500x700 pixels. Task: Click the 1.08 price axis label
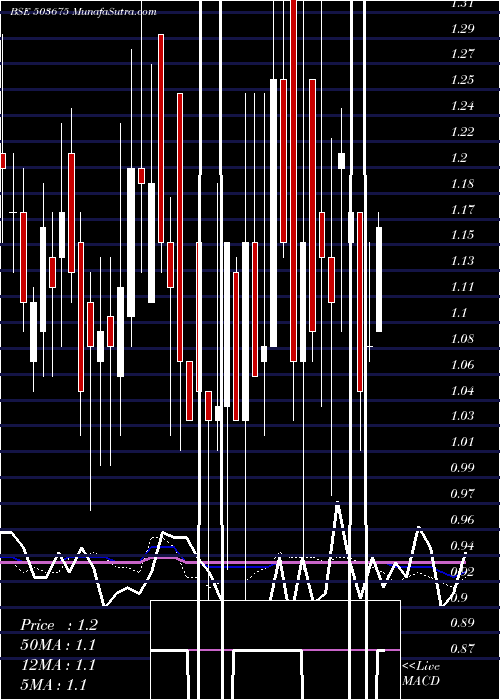[462, 338]
